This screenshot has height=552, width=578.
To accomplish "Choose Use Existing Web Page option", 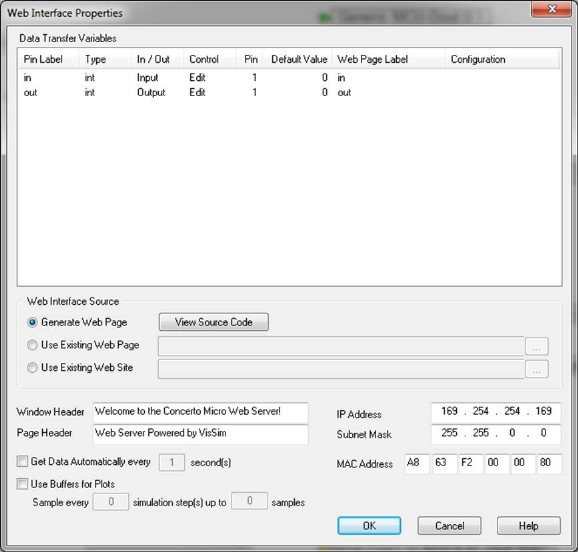I will point(32,345).
